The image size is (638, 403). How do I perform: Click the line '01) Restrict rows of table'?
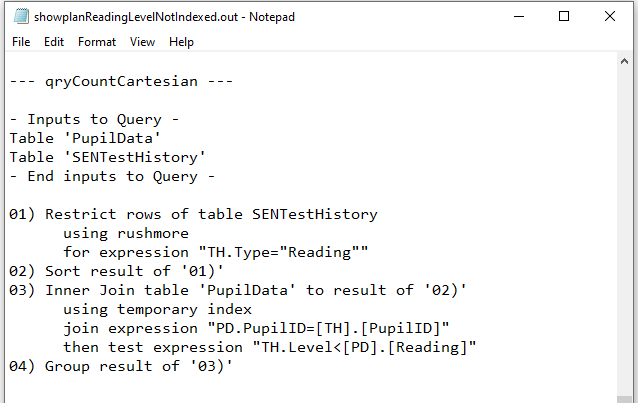pyautogui.click(x=193, y=215)
